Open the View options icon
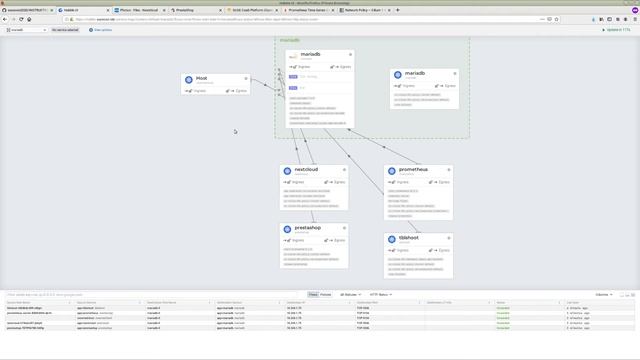This screenshot has width=640, height=360. (91, 30)
